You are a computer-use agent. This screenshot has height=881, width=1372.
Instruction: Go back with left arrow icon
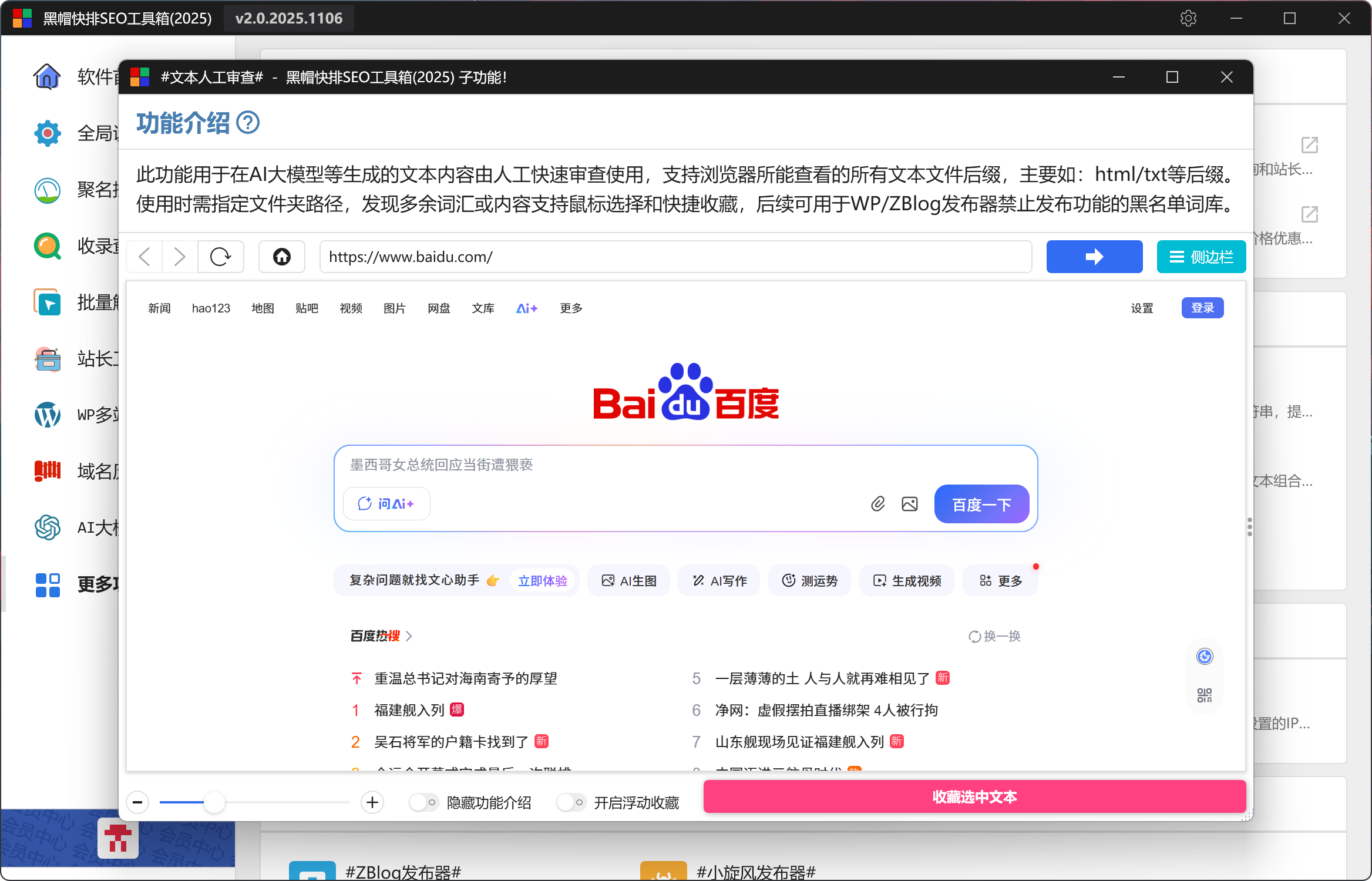144,257
